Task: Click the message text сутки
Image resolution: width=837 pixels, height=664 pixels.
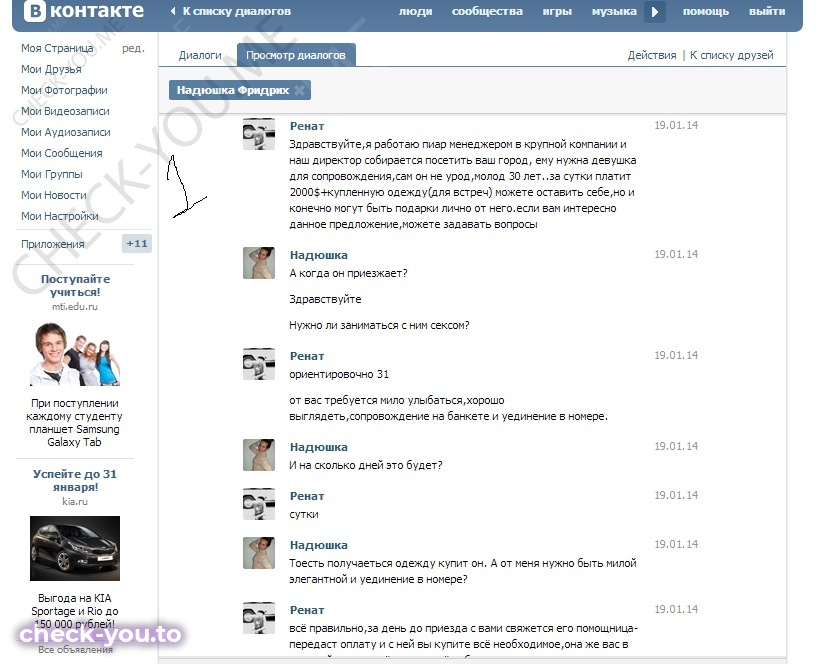Action: (x=304, y=515)
